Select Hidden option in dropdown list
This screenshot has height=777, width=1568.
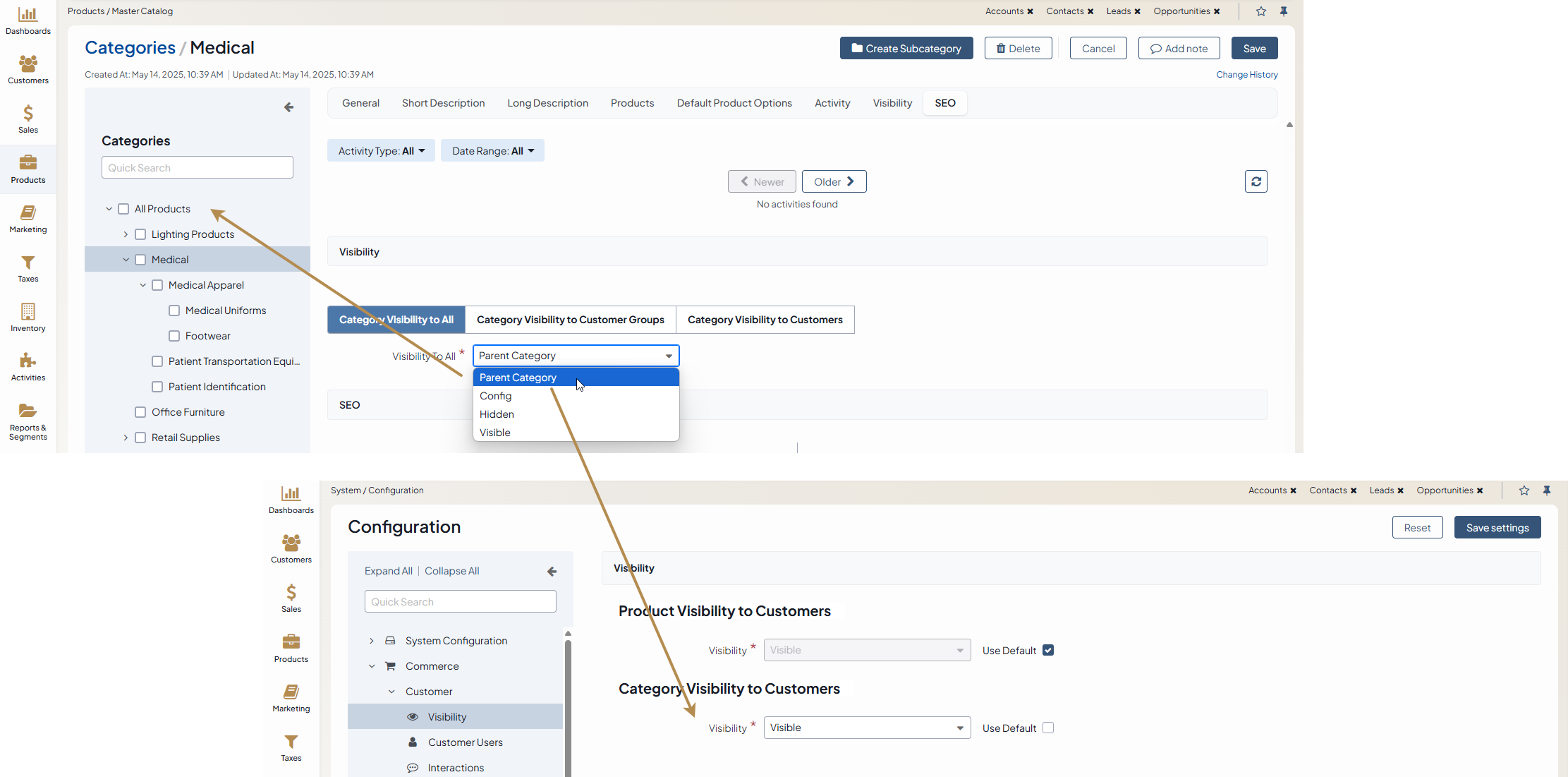pyautogui.click(x=497, y=414)
